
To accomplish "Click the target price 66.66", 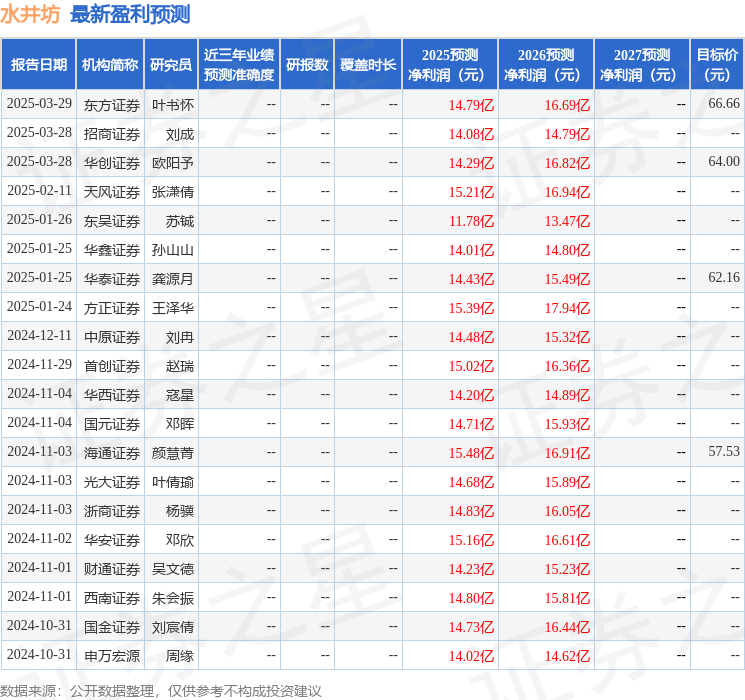I will click(724, 103).
